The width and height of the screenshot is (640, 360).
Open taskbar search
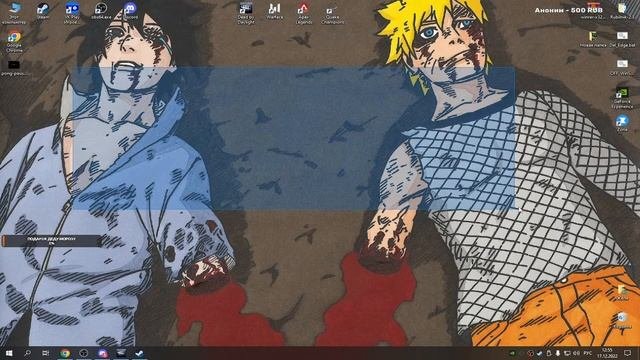point(27,353)
